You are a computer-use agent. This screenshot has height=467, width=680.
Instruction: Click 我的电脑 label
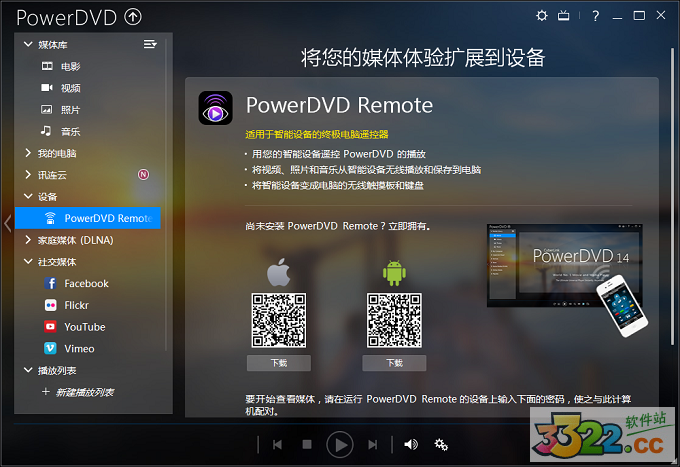(x=57, y=153)
